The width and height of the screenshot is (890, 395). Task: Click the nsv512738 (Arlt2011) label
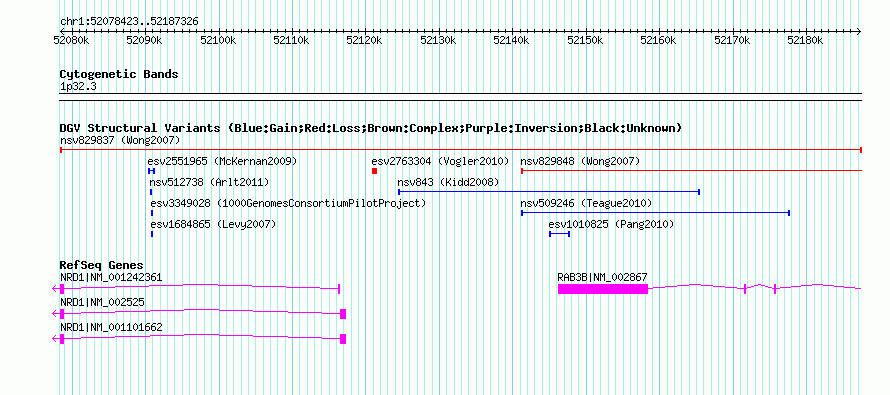pyautogui.click(x=209, y=182)
